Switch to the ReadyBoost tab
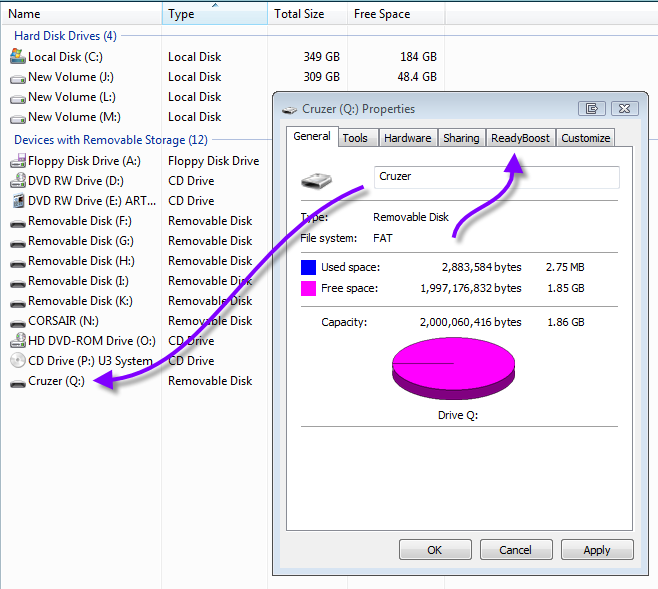658x589 pixels. click(x=520, y=138)
